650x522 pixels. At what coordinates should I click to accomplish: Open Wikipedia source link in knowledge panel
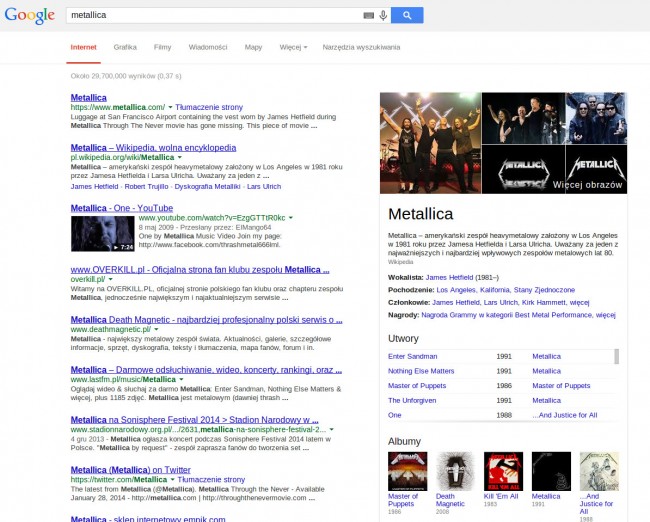point(400,262)
